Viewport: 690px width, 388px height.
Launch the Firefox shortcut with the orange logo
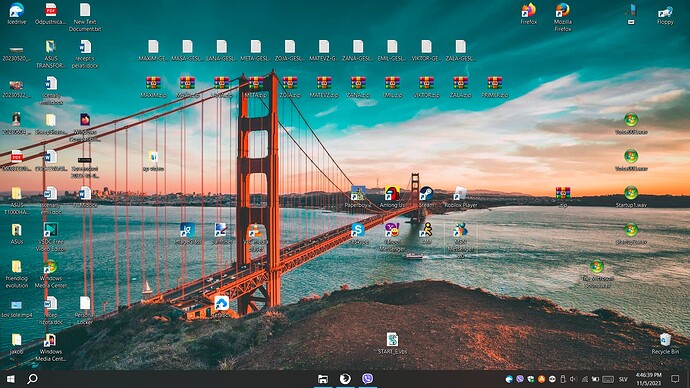pyautogui.click(x=529, y=13)
